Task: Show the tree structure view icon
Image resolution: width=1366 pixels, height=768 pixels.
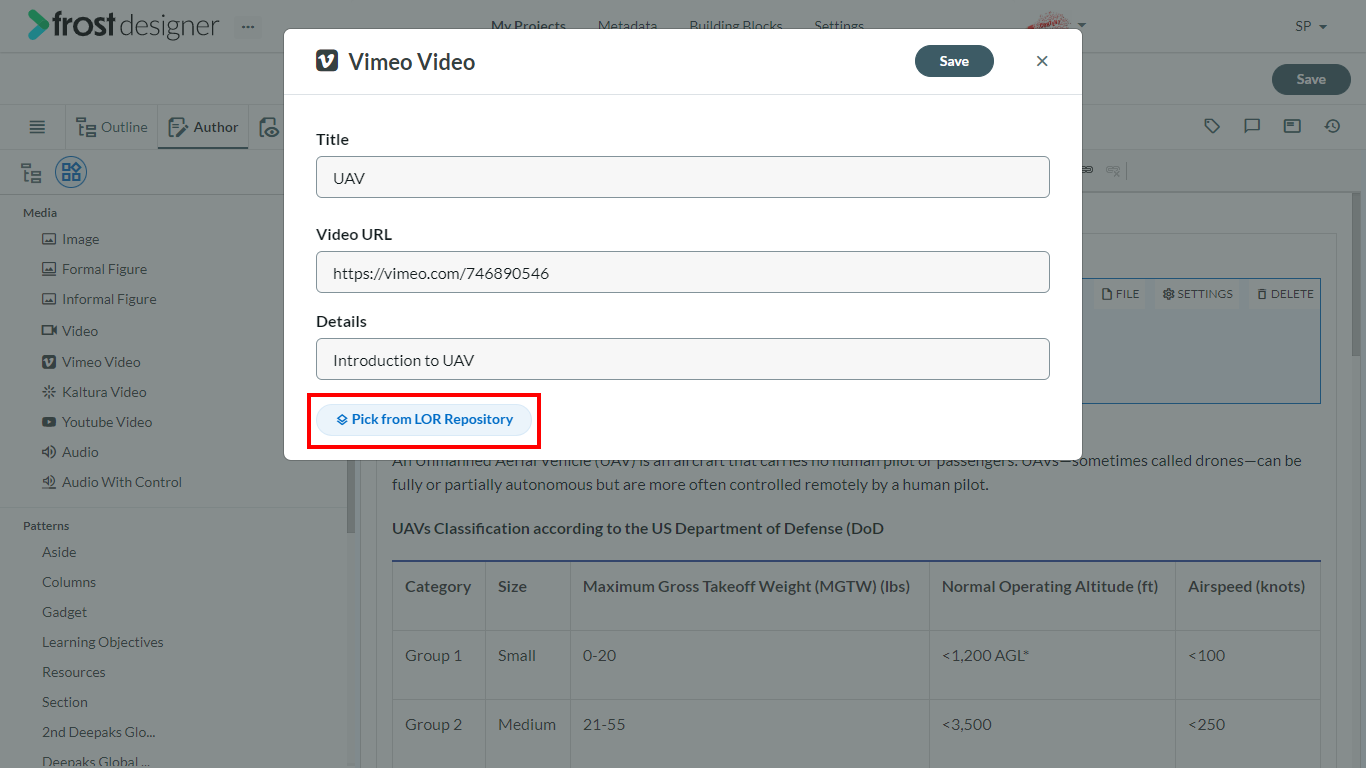Action: 32,173
